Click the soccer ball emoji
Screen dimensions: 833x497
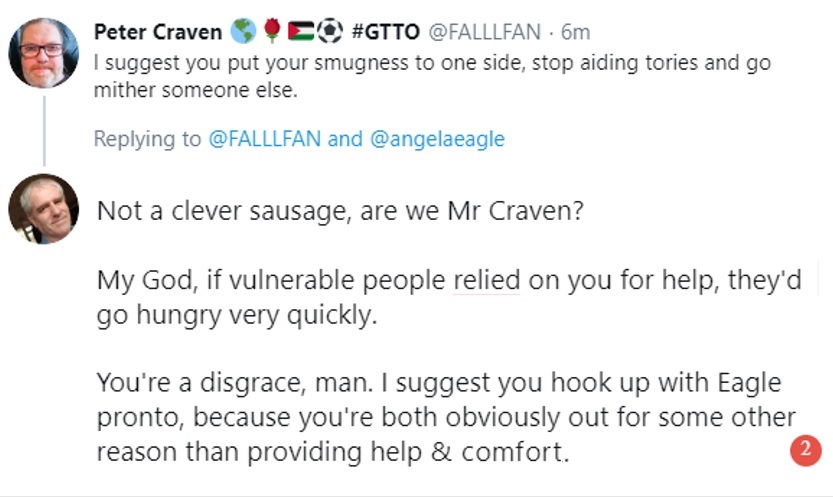tap(330, 32)
